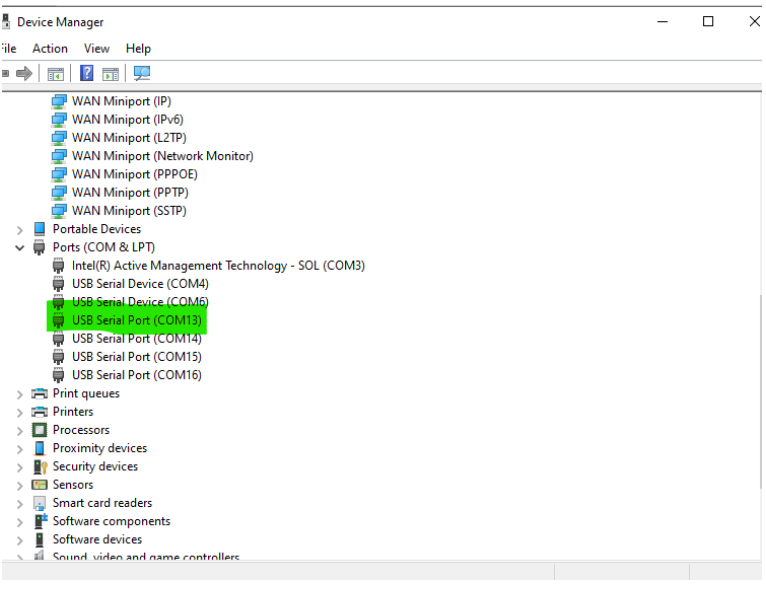Click the port icon of USB Serial Port (COM16)
The height and width of the screenshot is (589, 766).
58,376
